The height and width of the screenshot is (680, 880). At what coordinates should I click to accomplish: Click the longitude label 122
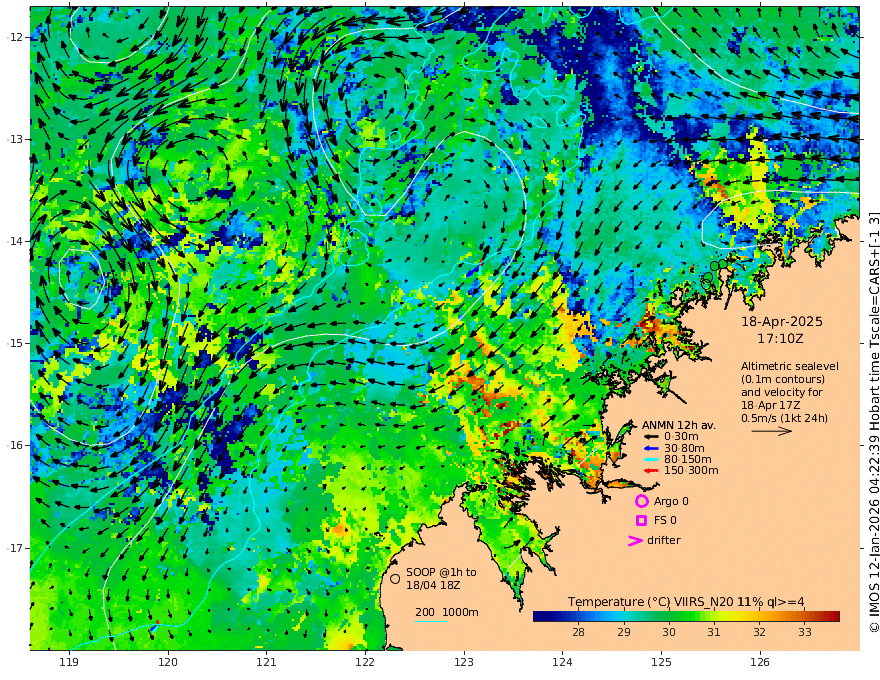(365, 662)
